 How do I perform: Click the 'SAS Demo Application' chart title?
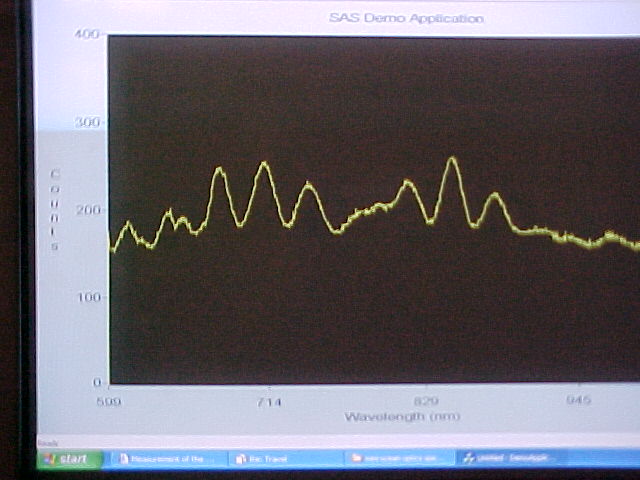[406, 18]
